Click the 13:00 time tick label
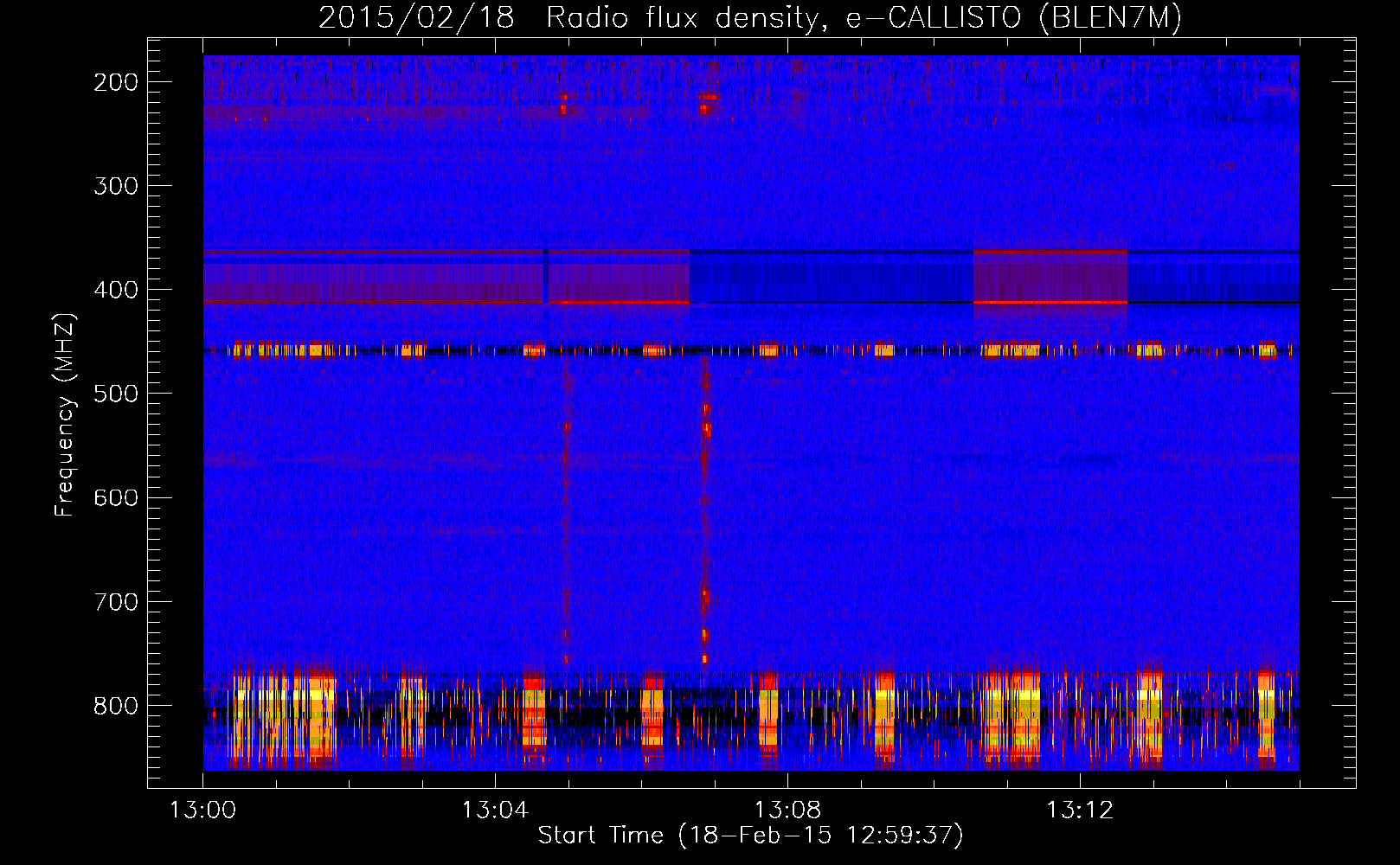The height and width of the screenshot is (865, 1400). 202,811
